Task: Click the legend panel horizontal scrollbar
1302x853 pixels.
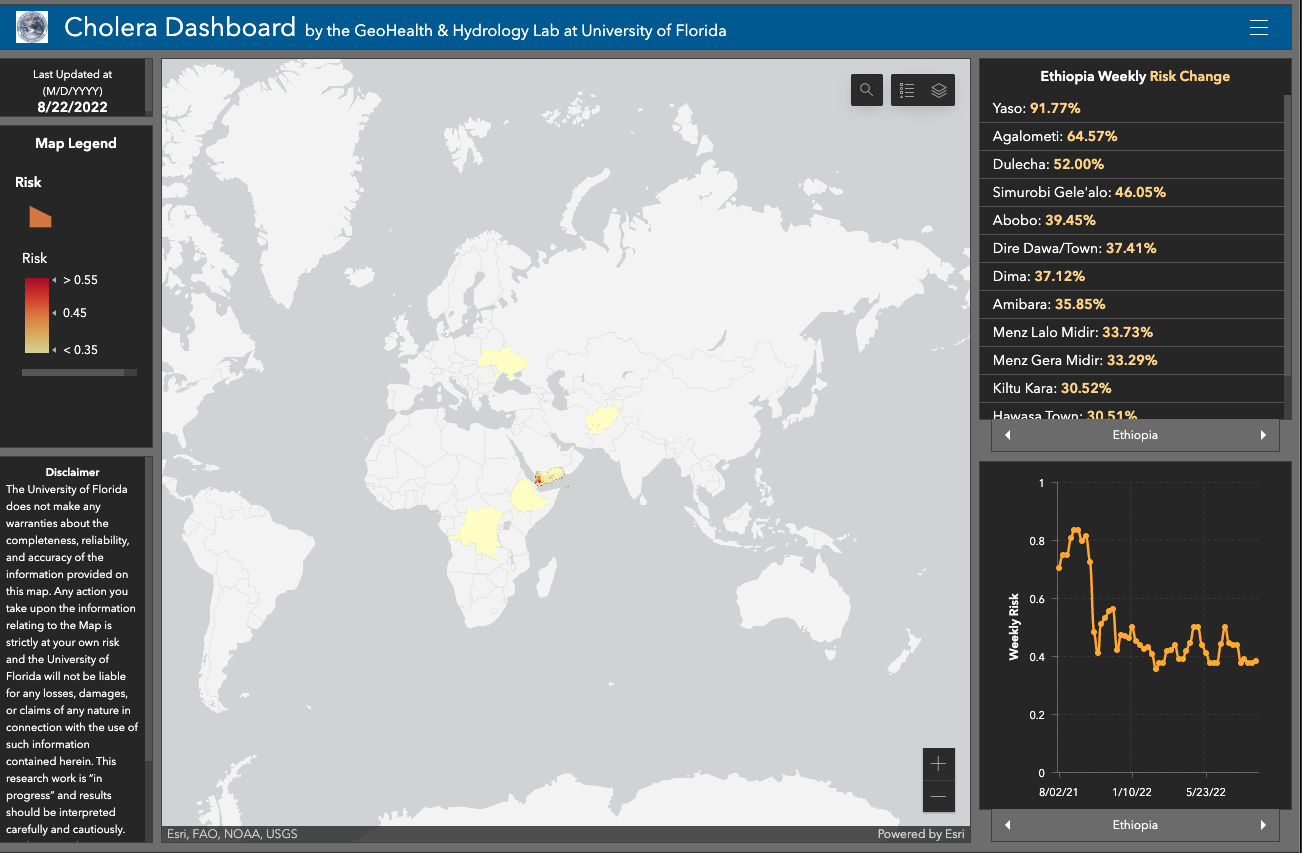Action: click(x=73, y=372)
